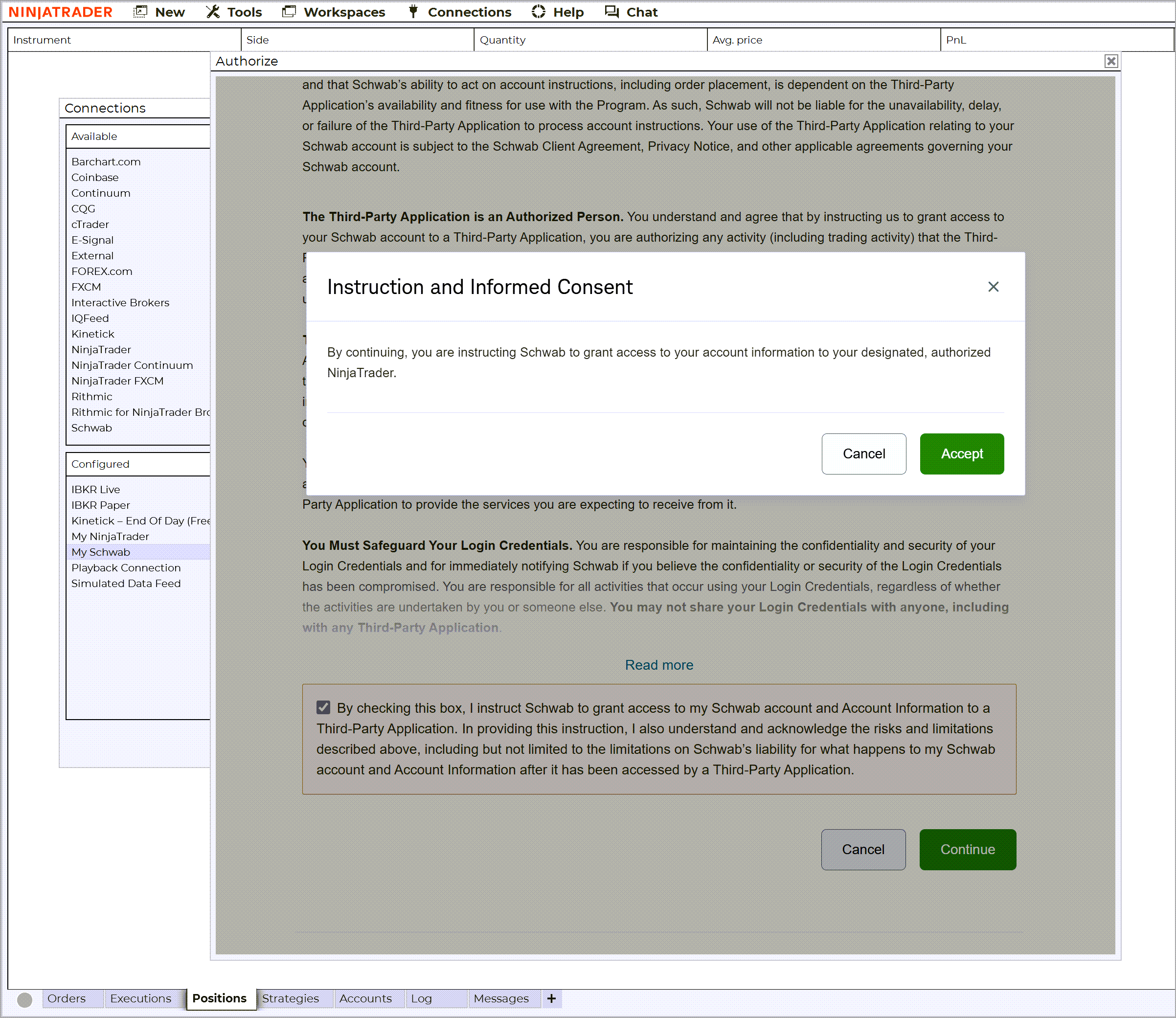Click the New menu window icon
1176x1018 pixels.
140,12
